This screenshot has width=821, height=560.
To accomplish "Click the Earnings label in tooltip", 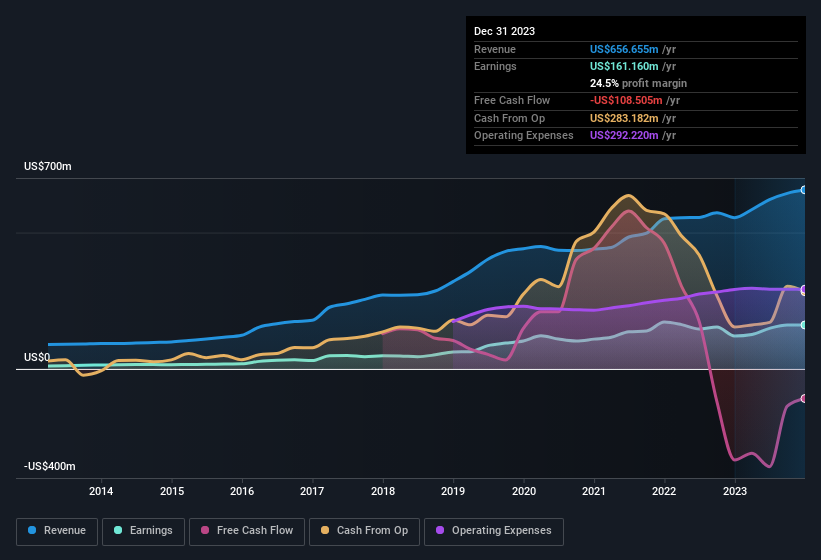I will click(495, 66).
